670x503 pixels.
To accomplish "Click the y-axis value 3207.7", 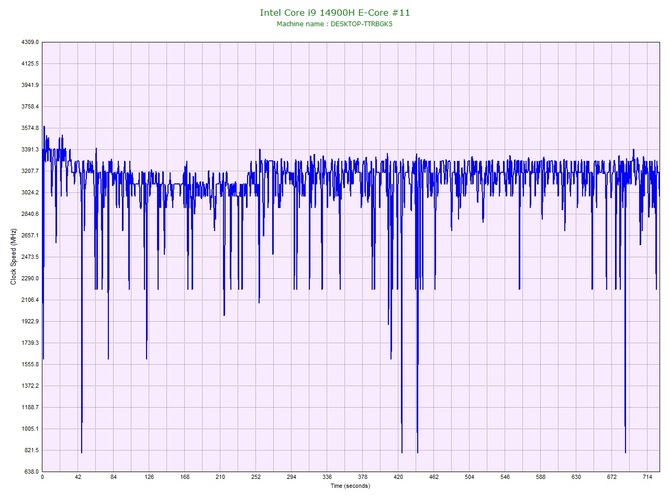I will [30, 171].
